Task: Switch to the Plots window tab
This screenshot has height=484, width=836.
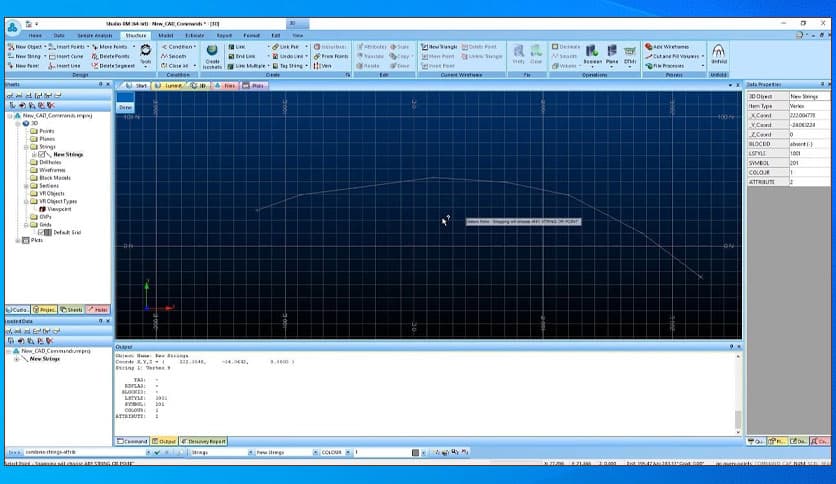Action: [x=254, y=86]
